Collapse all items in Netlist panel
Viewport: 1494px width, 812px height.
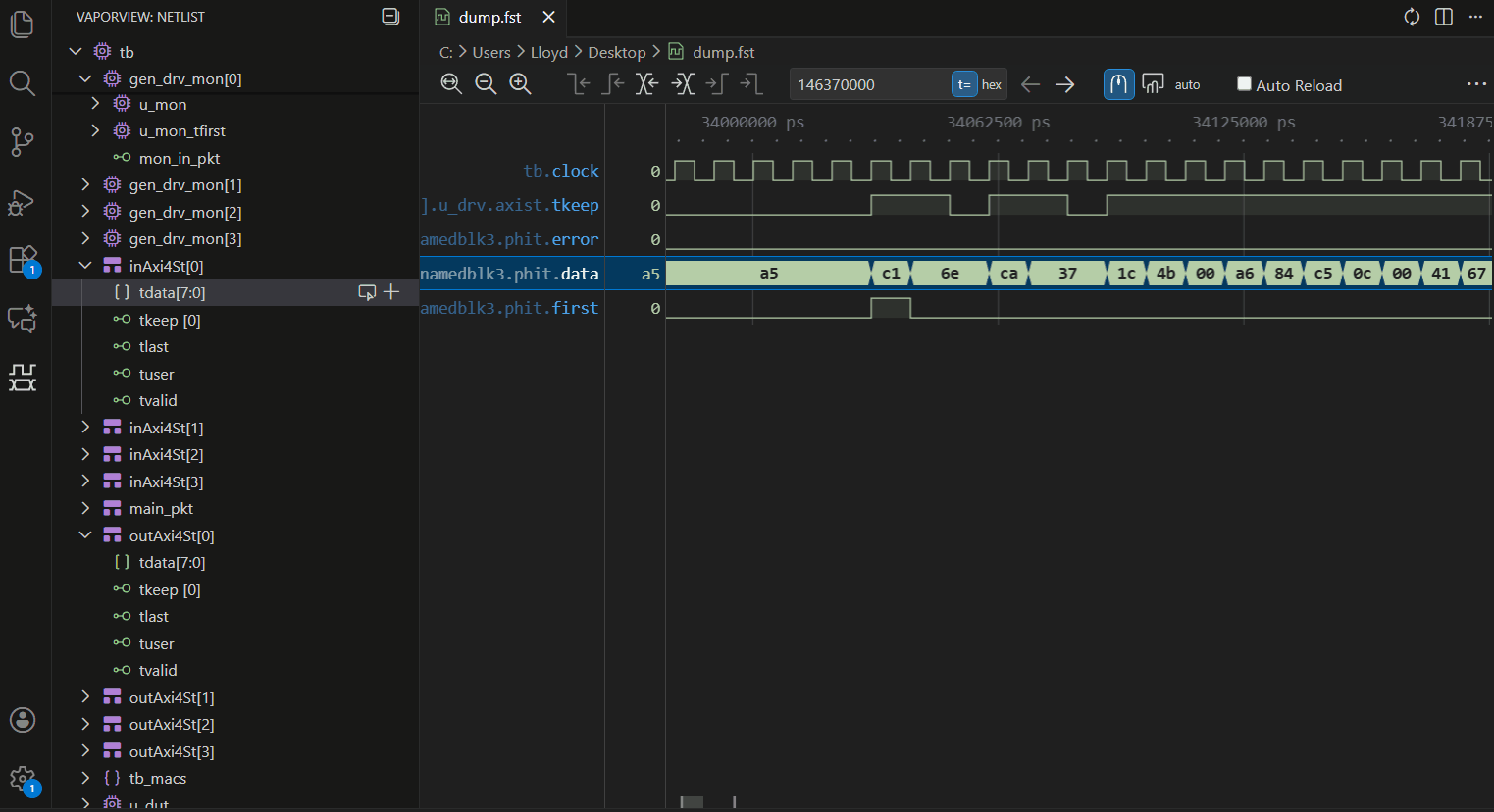[390, 17]
